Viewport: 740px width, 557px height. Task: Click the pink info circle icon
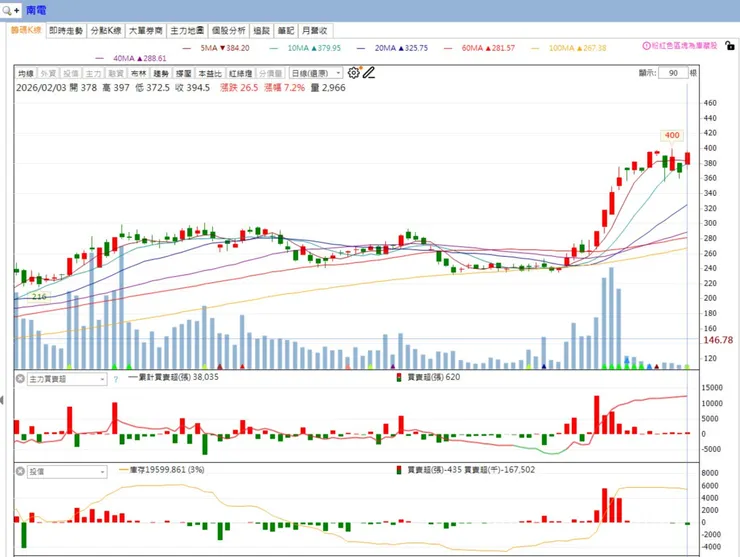tap(647, 46)
